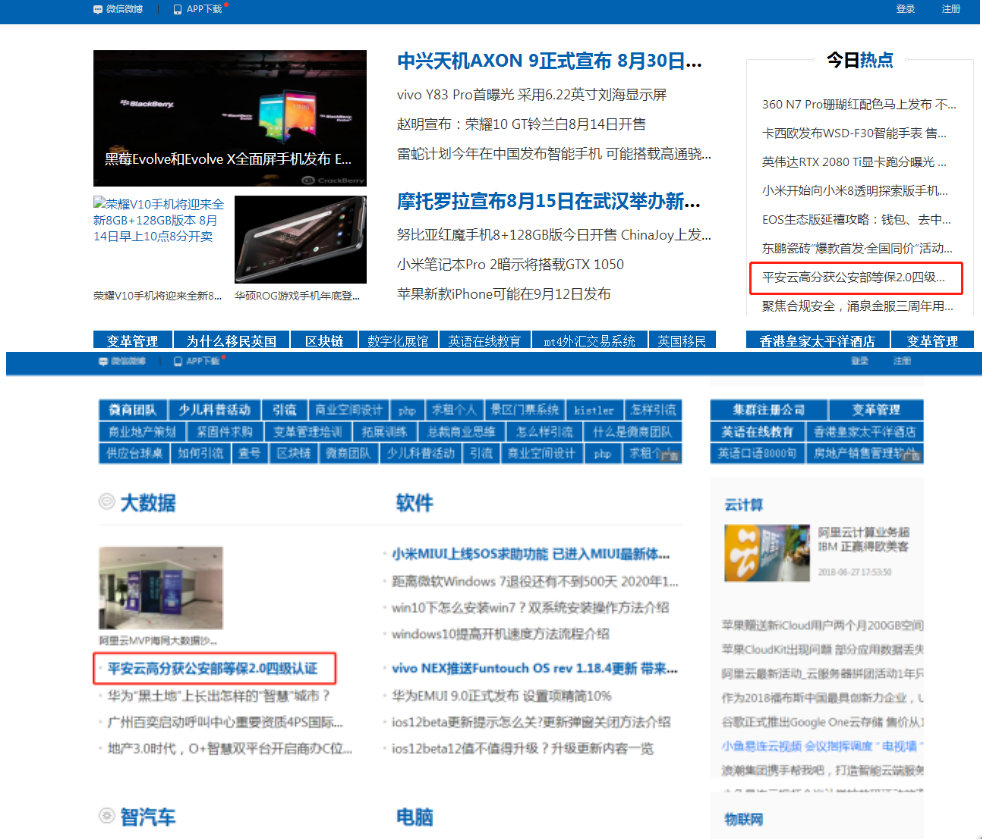Click the round icon beside 智汽车 heading

(x=107, y=816)
